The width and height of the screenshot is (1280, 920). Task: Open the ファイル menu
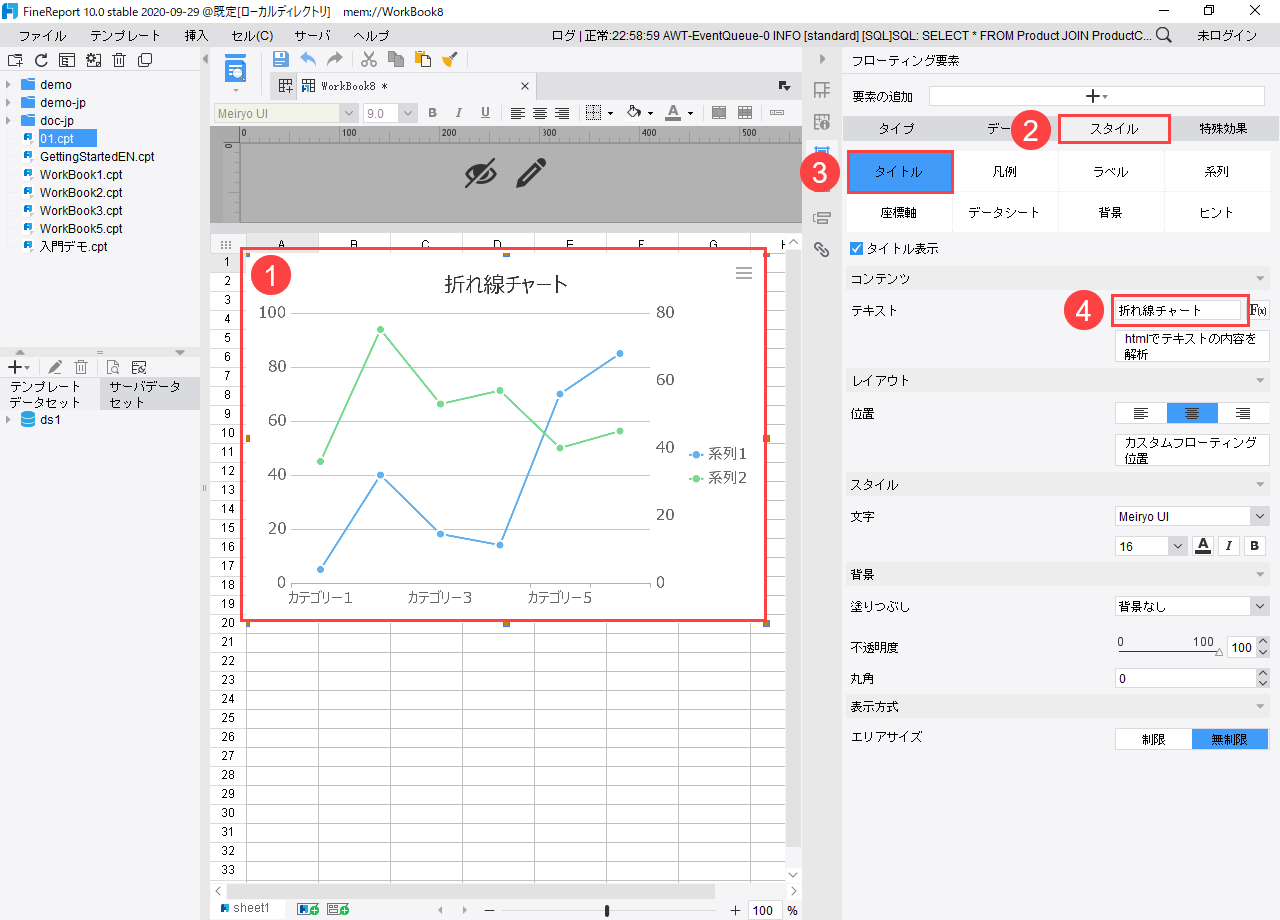[x=42, y=35]
